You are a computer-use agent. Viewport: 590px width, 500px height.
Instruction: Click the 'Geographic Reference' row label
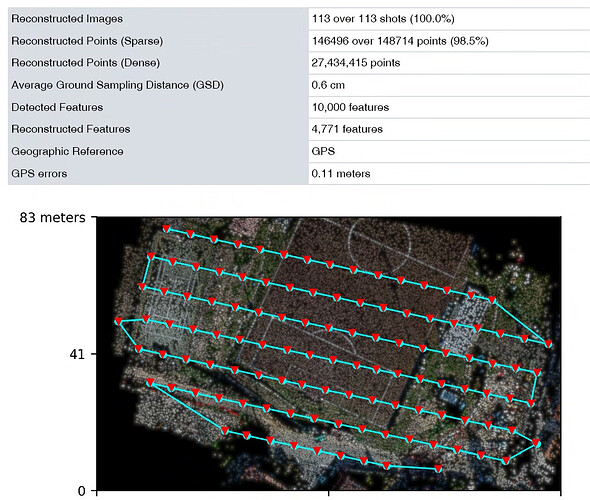67,151
